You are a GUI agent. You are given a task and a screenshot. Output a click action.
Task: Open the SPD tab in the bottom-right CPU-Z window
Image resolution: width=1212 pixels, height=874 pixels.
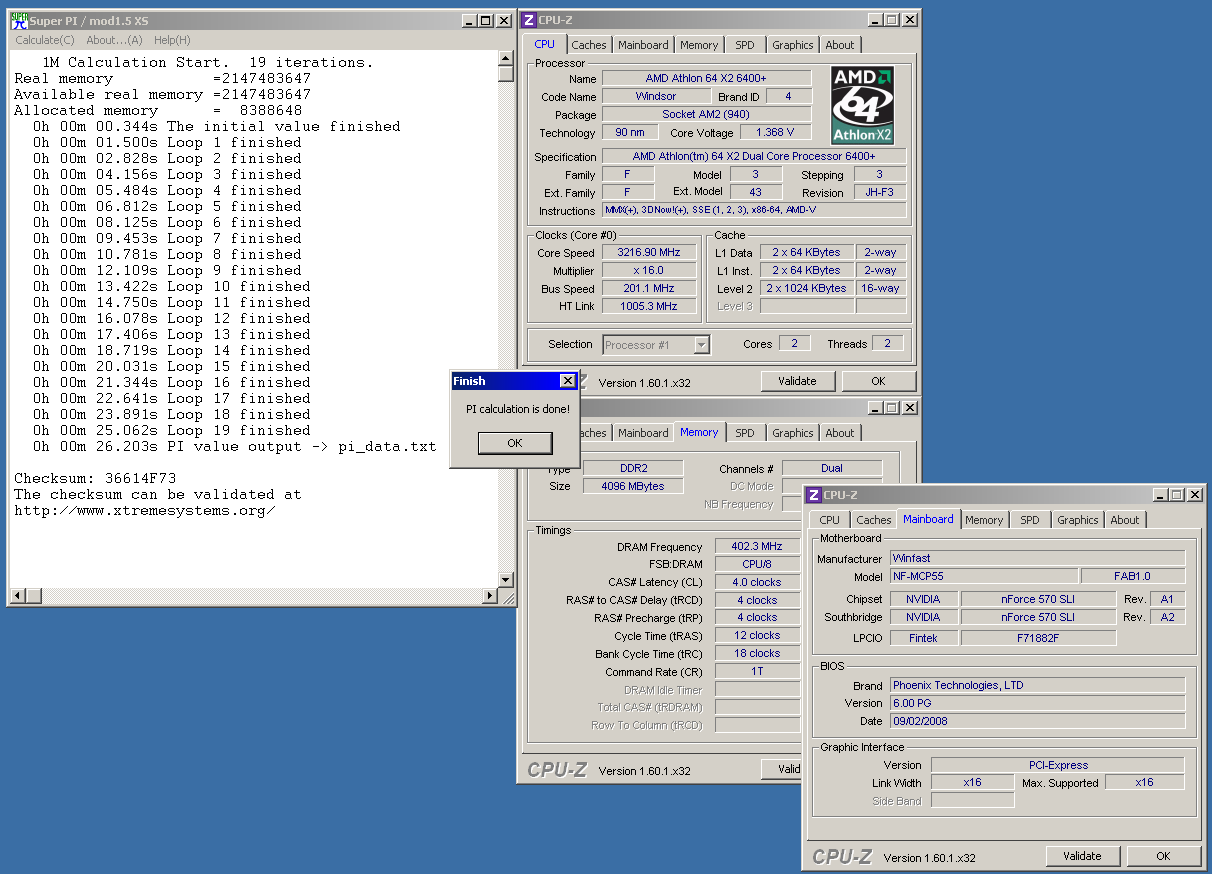click(x=1030, y=520)
